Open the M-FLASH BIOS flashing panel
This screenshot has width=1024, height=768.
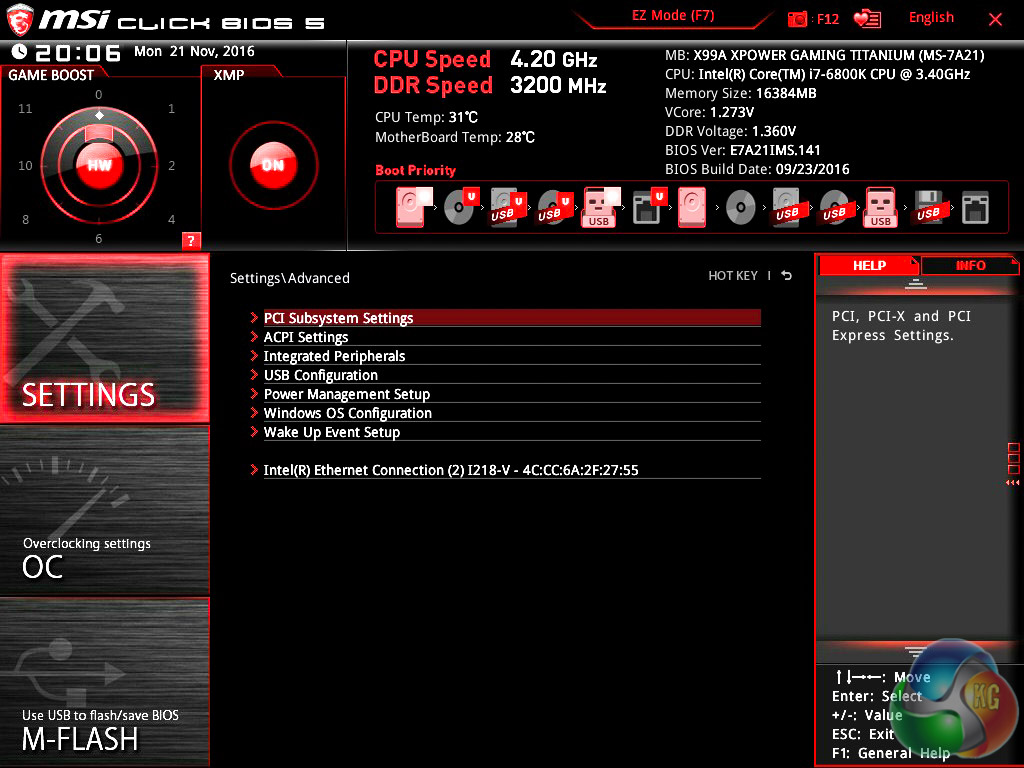[x=104, y=681]
